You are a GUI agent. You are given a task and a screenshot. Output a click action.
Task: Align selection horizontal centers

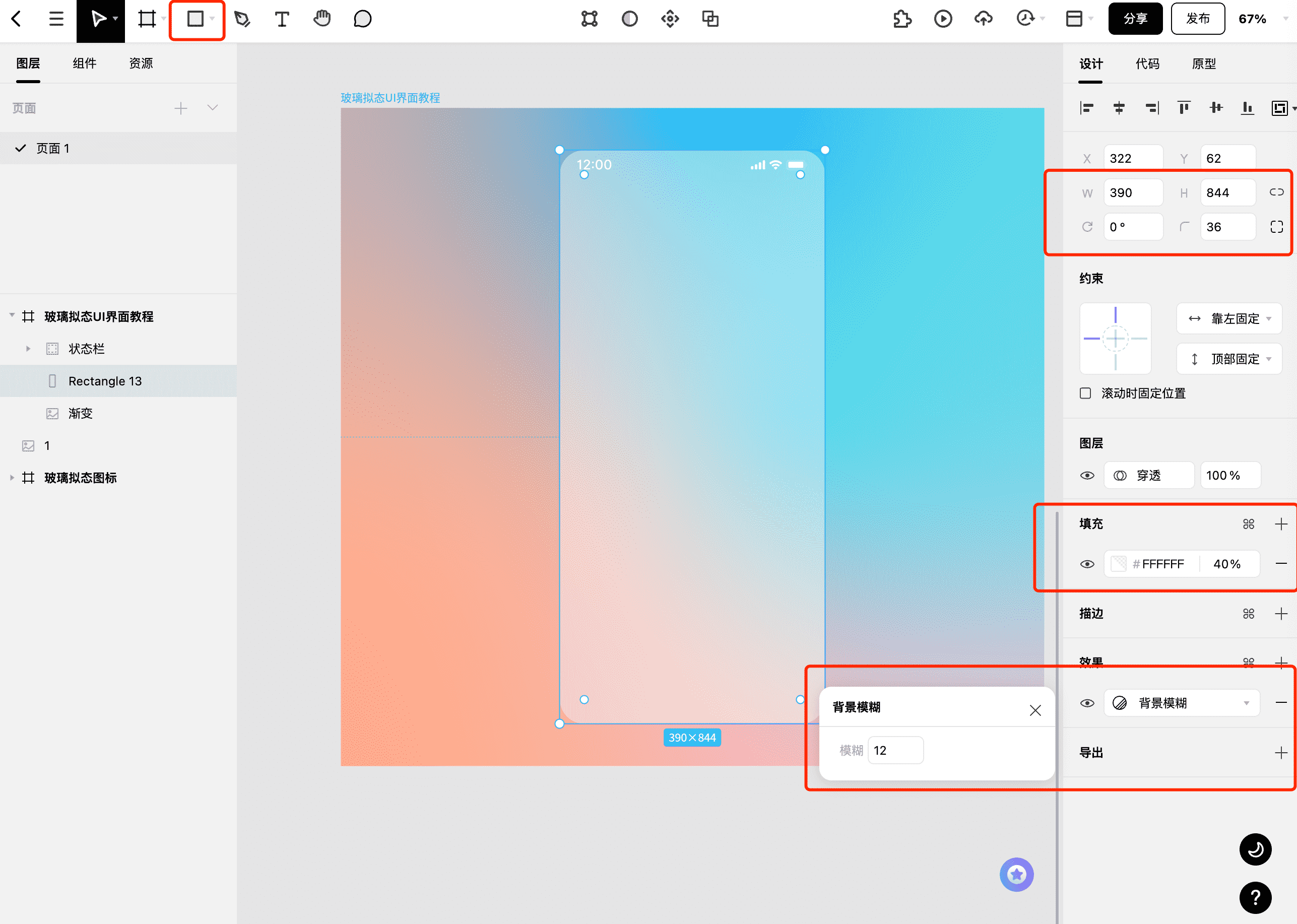[x=1119, y=107]
